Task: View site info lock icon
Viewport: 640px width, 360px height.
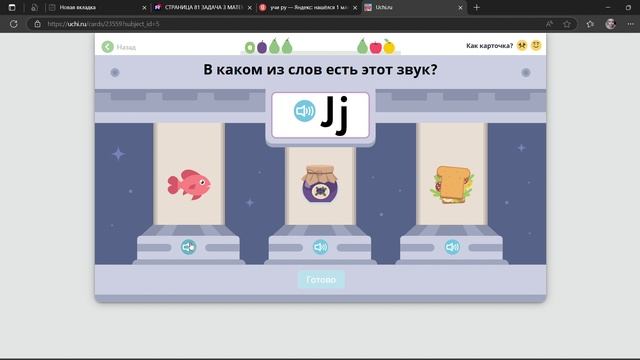Action: (x=37, y=24)
